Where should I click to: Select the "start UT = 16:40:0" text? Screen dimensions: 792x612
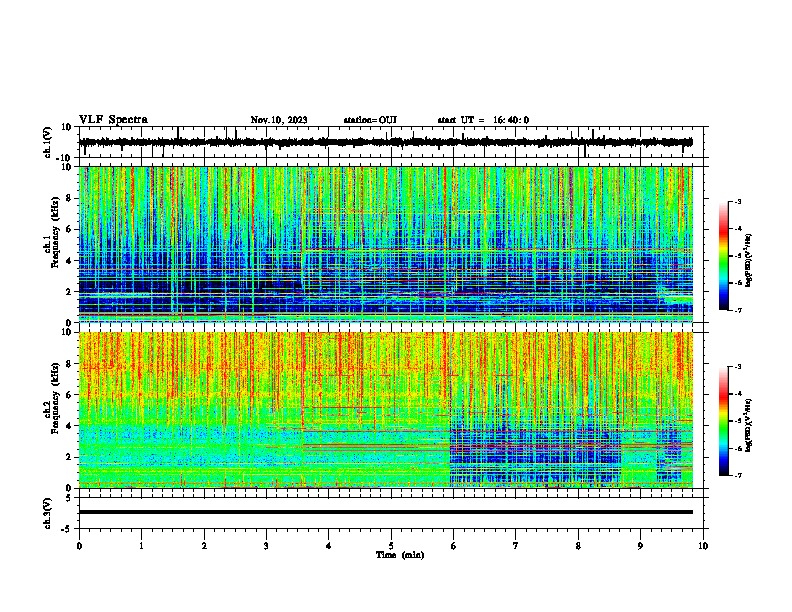(x=483, y=120)
